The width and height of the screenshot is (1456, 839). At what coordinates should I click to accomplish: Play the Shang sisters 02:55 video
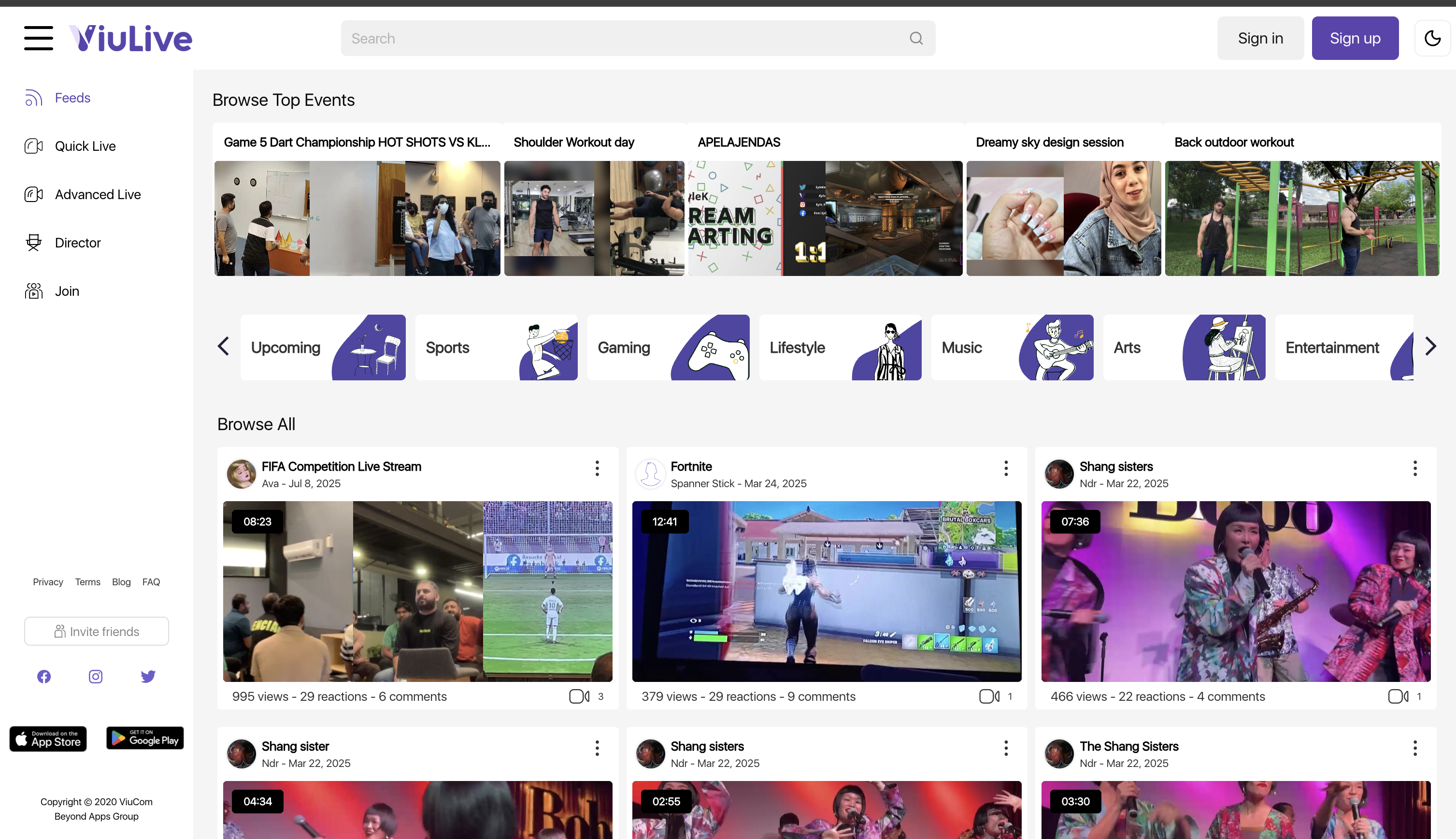point(827,810)
